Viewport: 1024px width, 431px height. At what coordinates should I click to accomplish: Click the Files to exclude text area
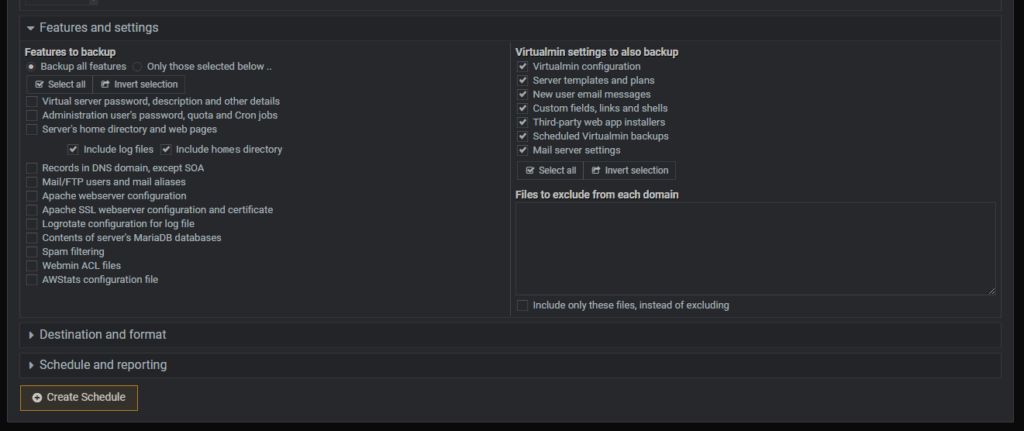(x=755, y=248)
